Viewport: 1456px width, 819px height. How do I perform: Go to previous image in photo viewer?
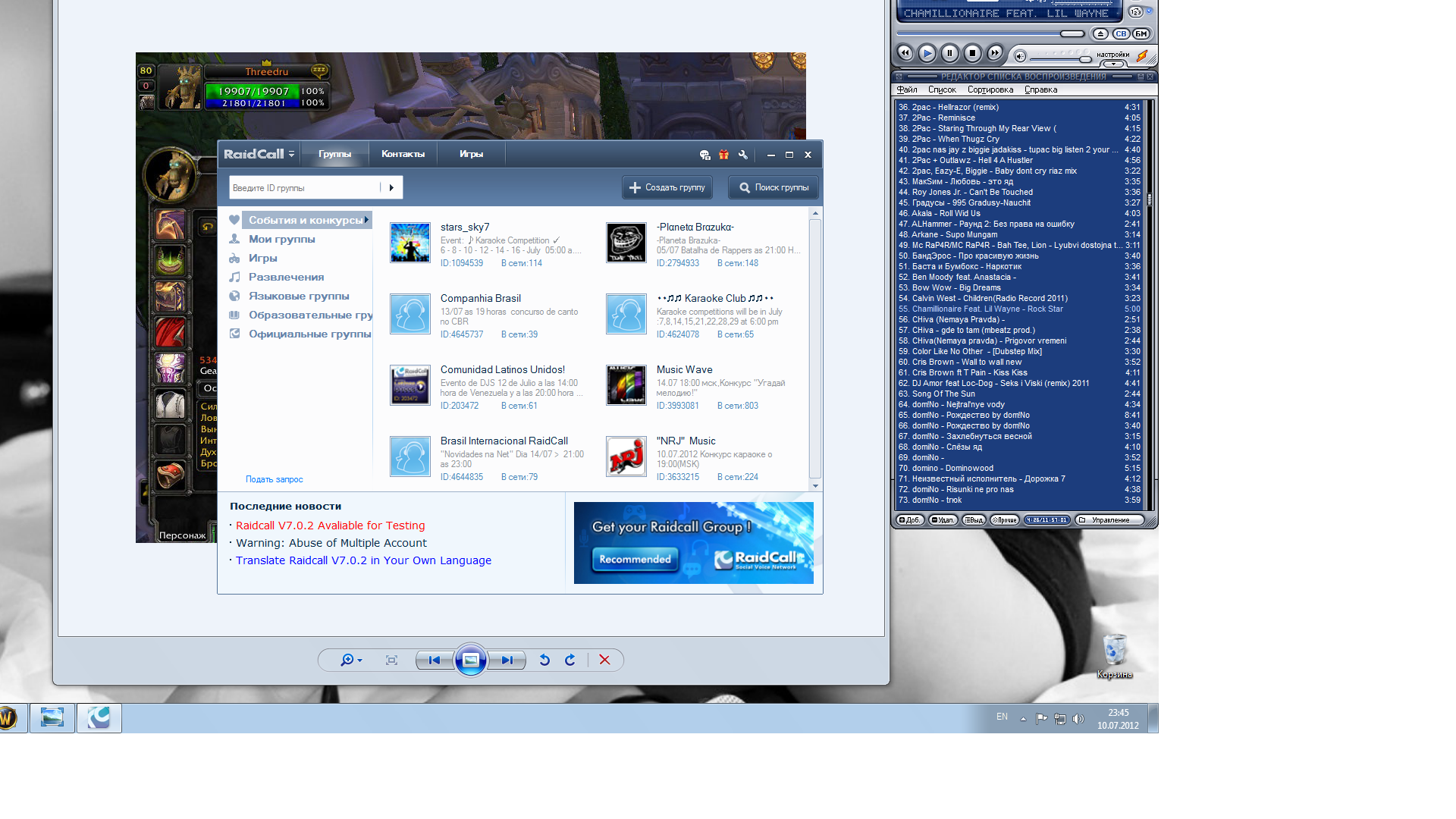point(434,661)
